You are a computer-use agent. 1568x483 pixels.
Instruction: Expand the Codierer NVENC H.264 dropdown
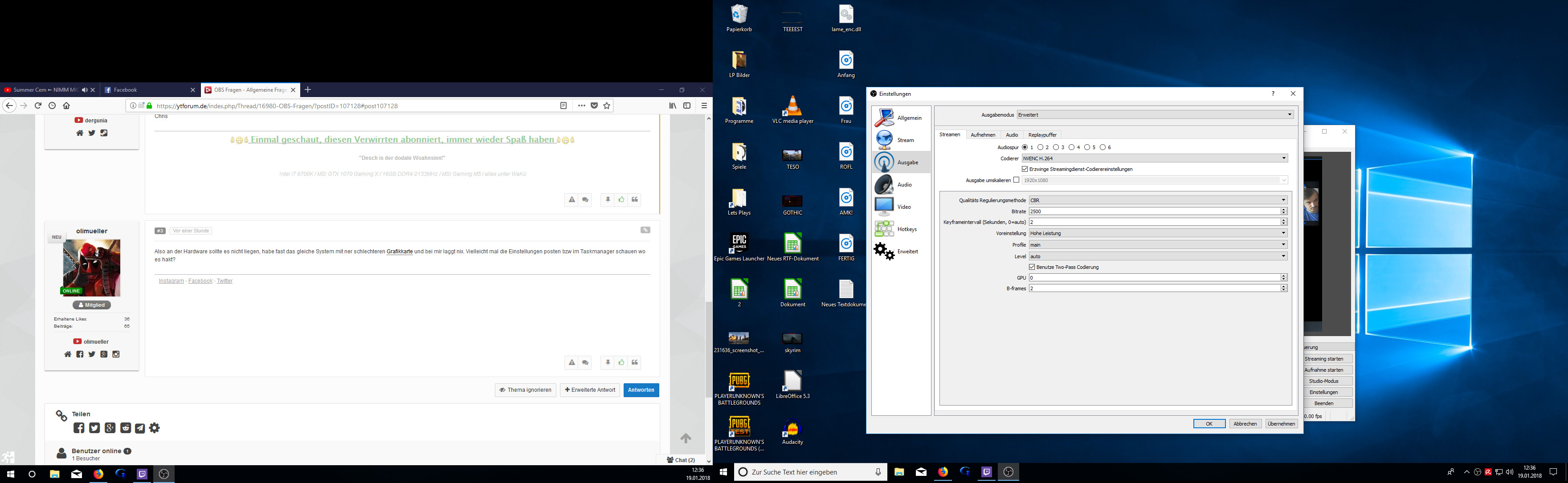[1155, 158]
